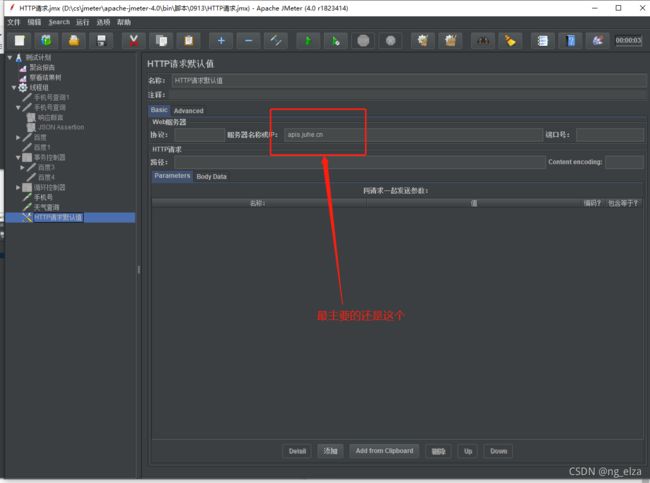
Task: Select the HTTP请求默认值 tree node
Action: [58, 217]
